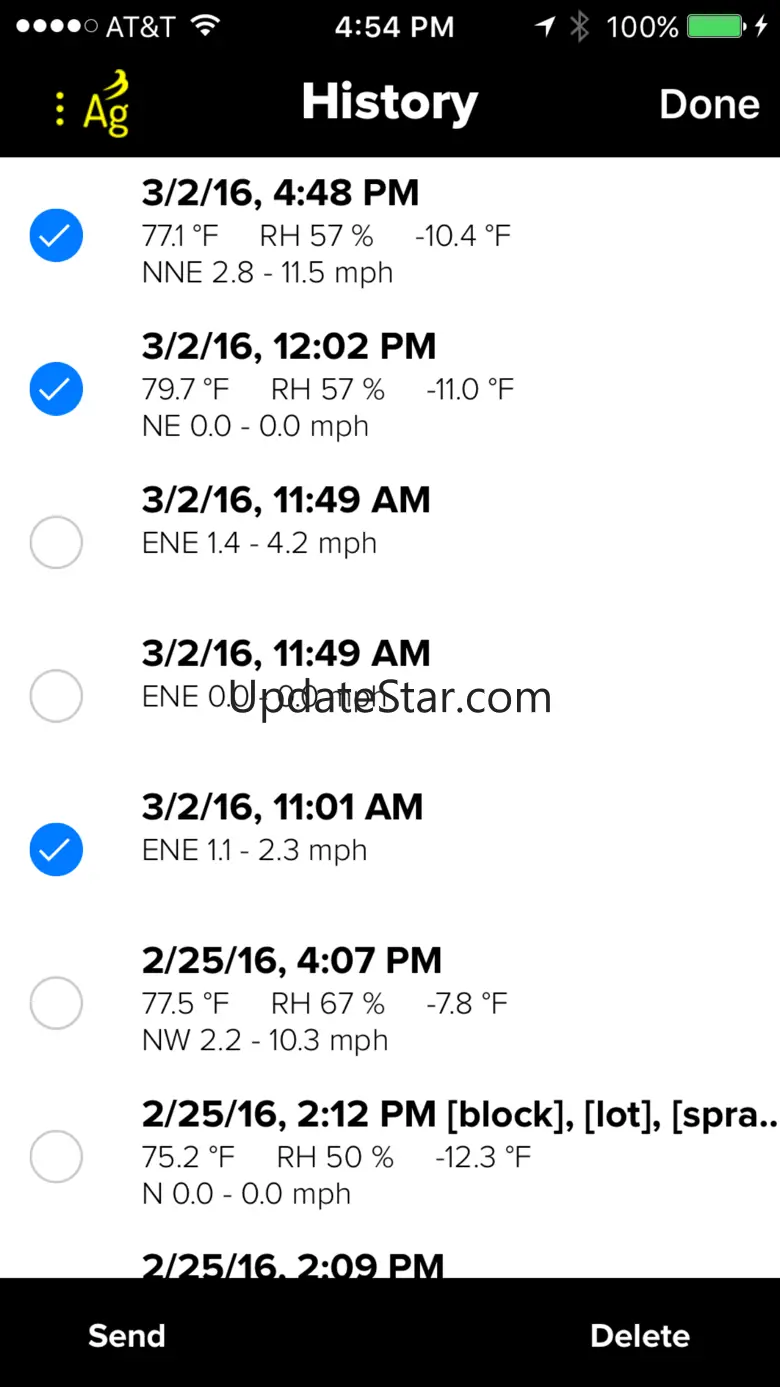Select the ENE 1.4 - 4.2 mph entry checkbox
Screen dimensions: 780x1387
pyautogui.click(x=56, y=543)
